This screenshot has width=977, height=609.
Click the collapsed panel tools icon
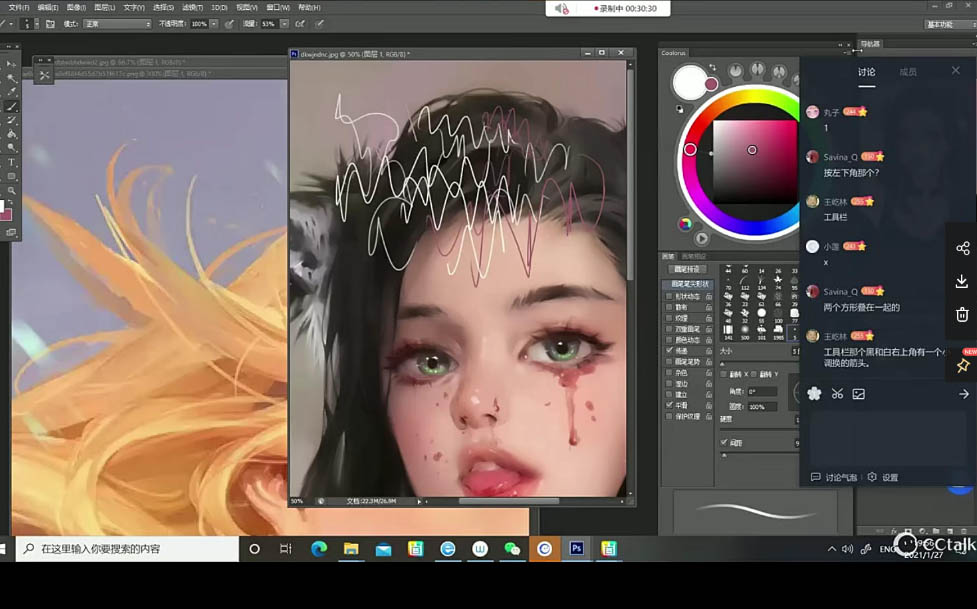point(44,75)
